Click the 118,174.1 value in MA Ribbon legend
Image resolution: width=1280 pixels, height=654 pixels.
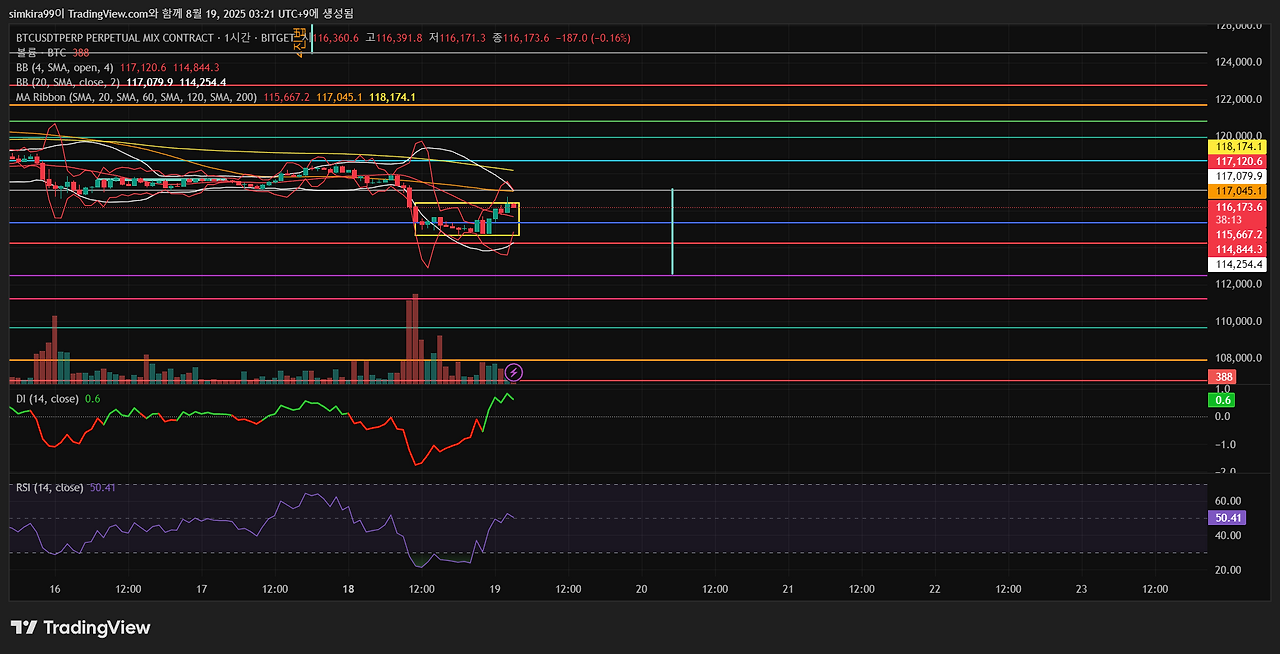[392, 97]
